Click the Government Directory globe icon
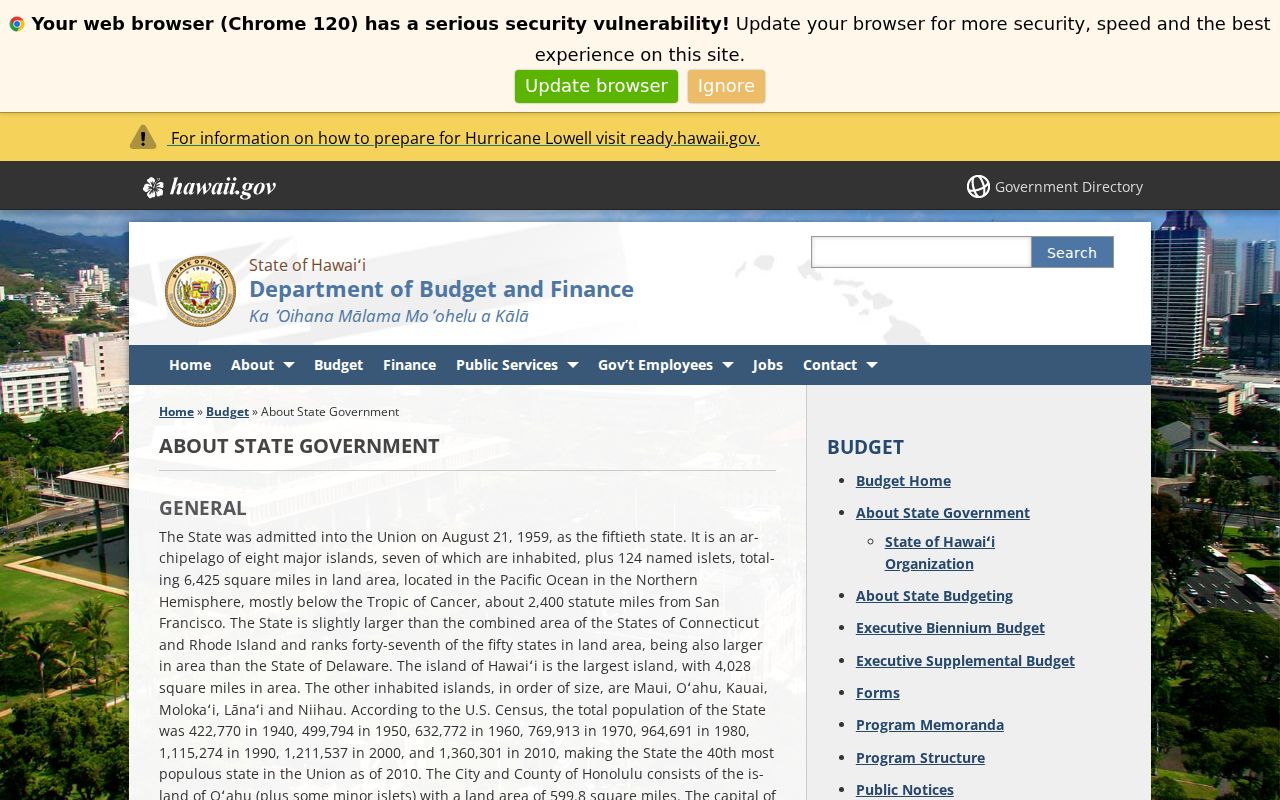 pos(978,187)
